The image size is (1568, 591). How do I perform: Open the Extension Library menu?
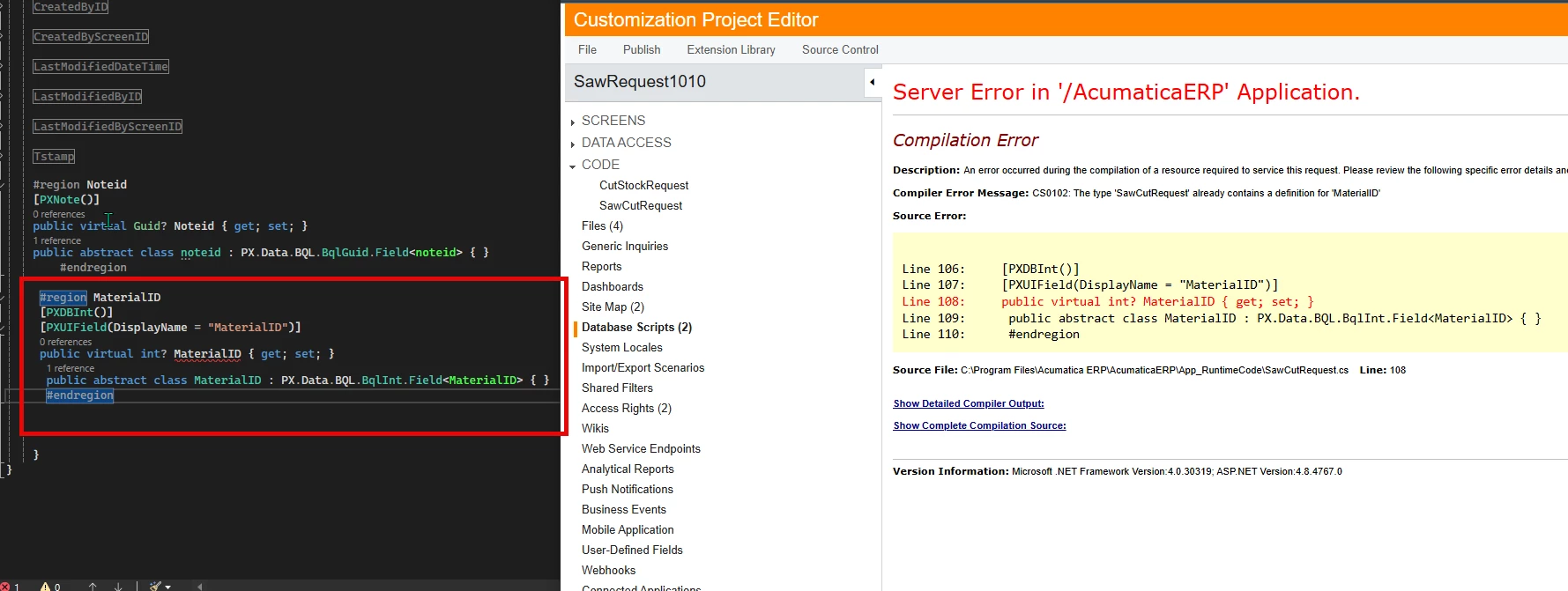[731, 49]
